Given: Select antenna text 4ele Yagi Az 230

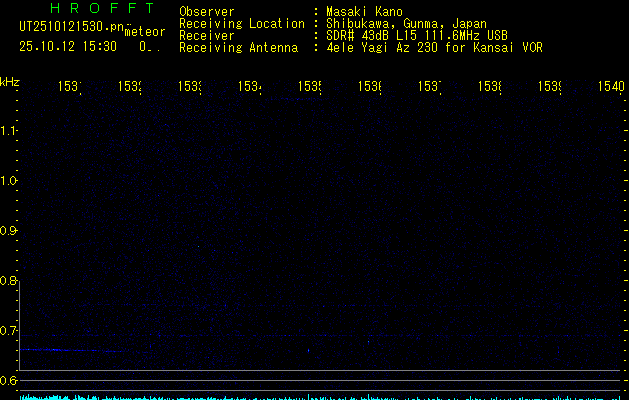Looking at the screenshot, I should (x=381, y=48).
